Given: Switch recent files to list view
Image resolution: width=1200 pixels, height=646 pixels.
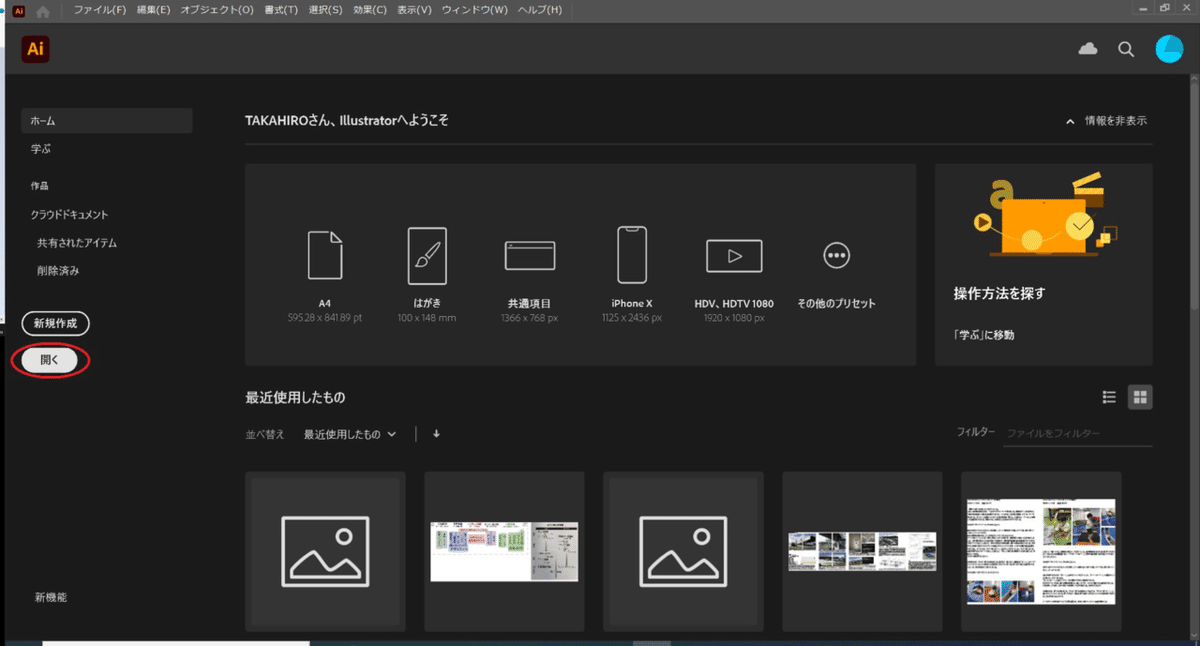Looking at the screenshot, I should (1108, 397).
